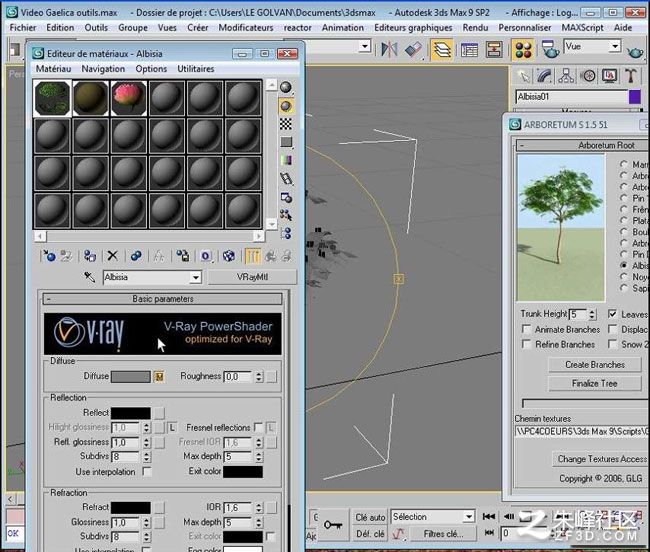Collapse the Basic parameters rollout
This screenshot has height=552, width=650.
pyautogui.click(x=162, y=299)
